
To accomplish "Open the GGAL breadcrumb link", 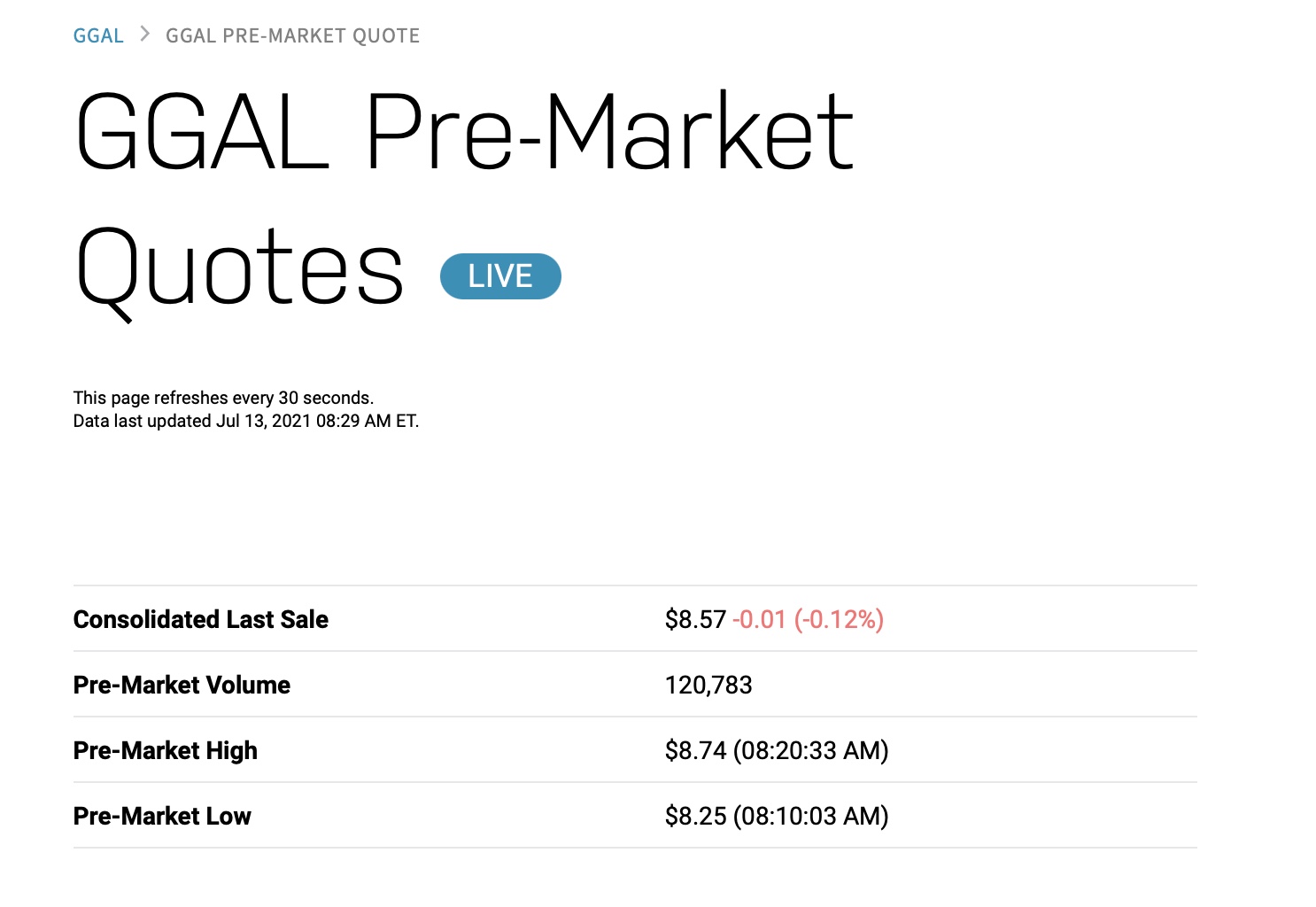I will click(x=98, y=36).
